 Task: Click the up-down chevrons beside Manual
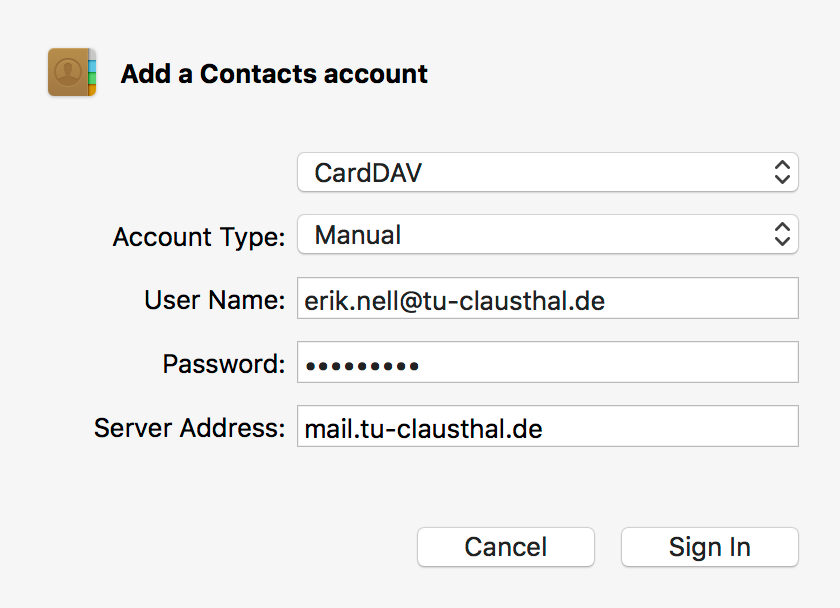(x=782, y=235)
